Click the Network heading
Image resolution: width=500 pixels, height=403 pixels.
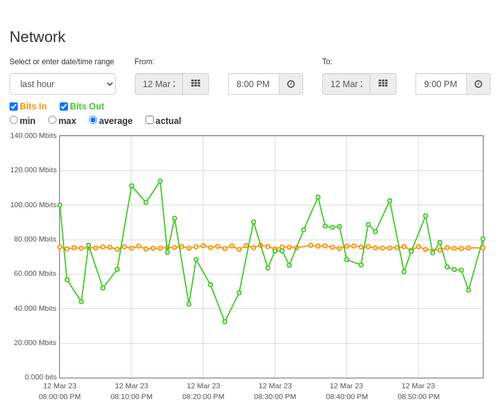[37, 37]
